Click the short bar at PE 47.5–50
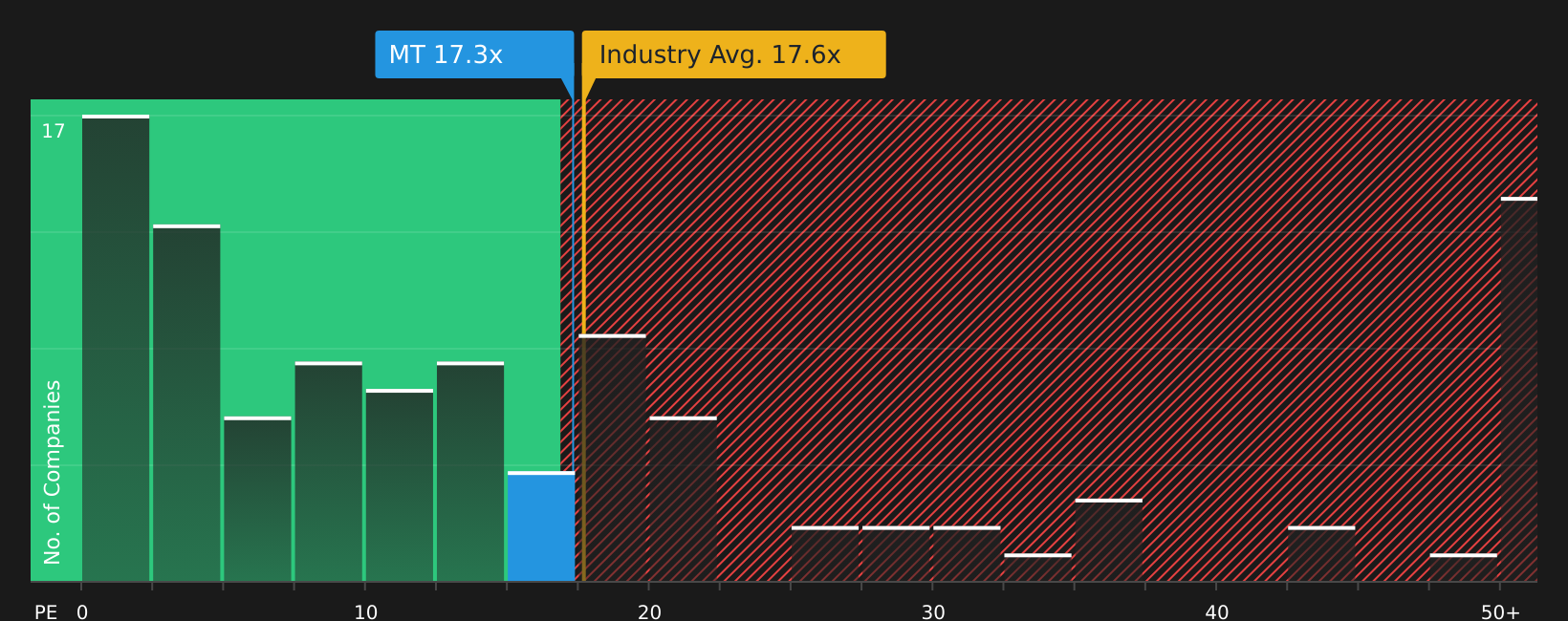This screenshot has width=1568, height=621. 1464,567
